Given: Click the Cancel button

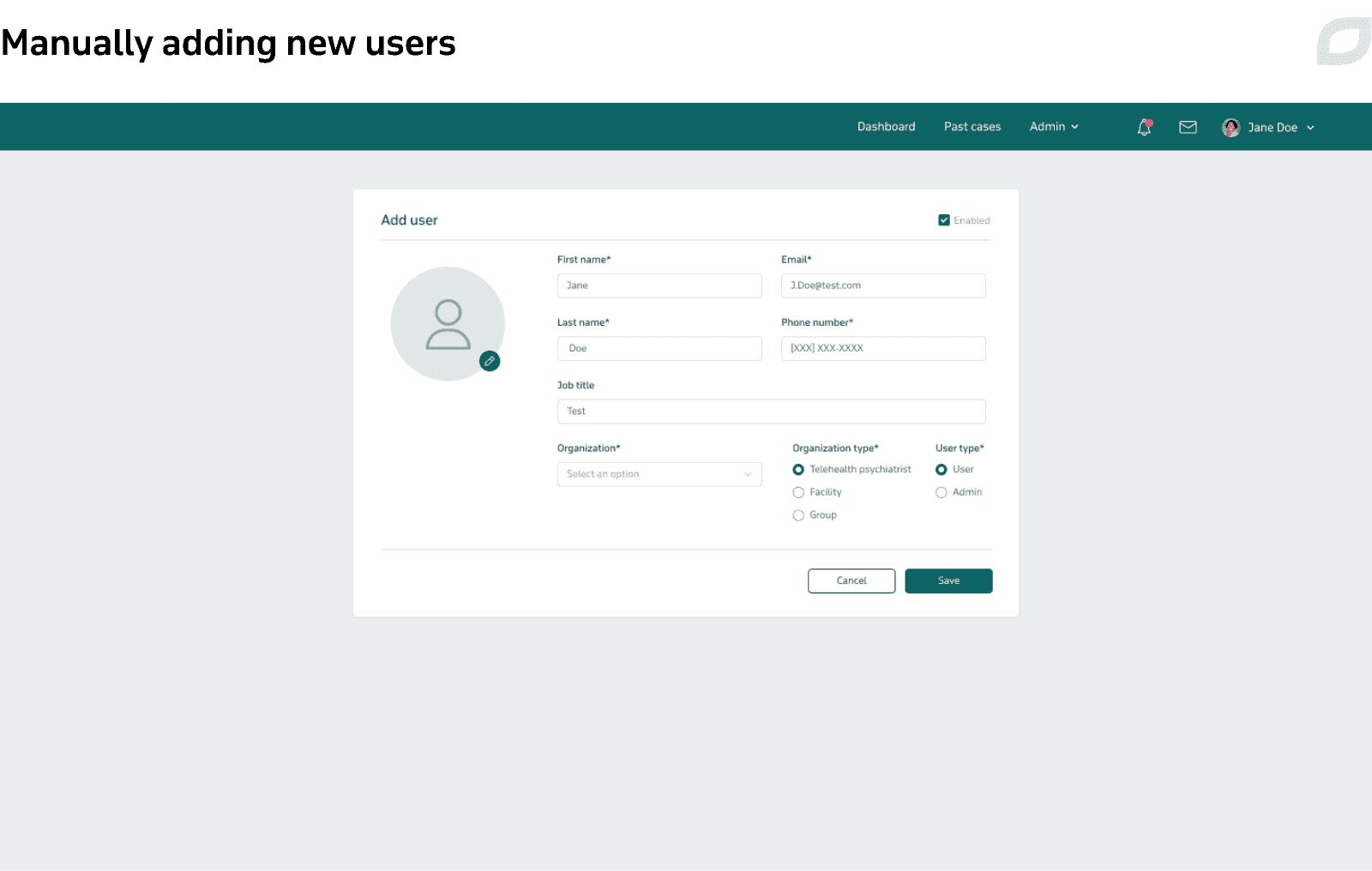Looking at the screenshot, I should click(x=851, y=580).
